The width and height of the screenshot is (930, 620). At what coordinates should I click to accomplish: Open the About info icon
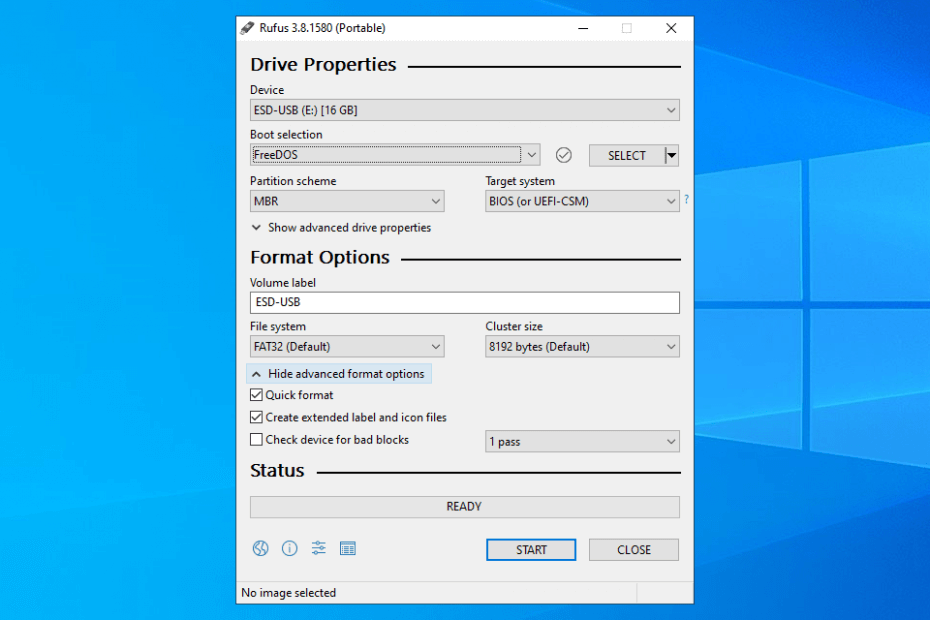(x=289, y=548)
